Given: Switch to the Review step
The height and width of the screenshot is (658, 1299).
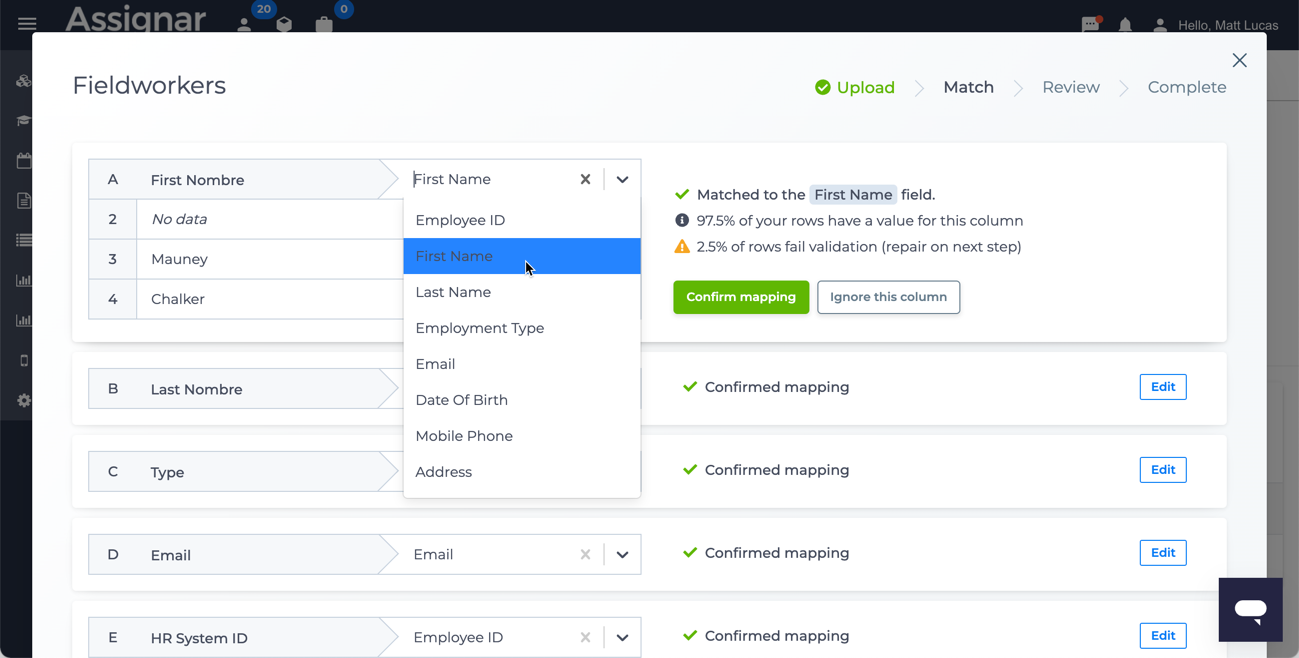Looking at the screenshot, I should coord(1070,87).
